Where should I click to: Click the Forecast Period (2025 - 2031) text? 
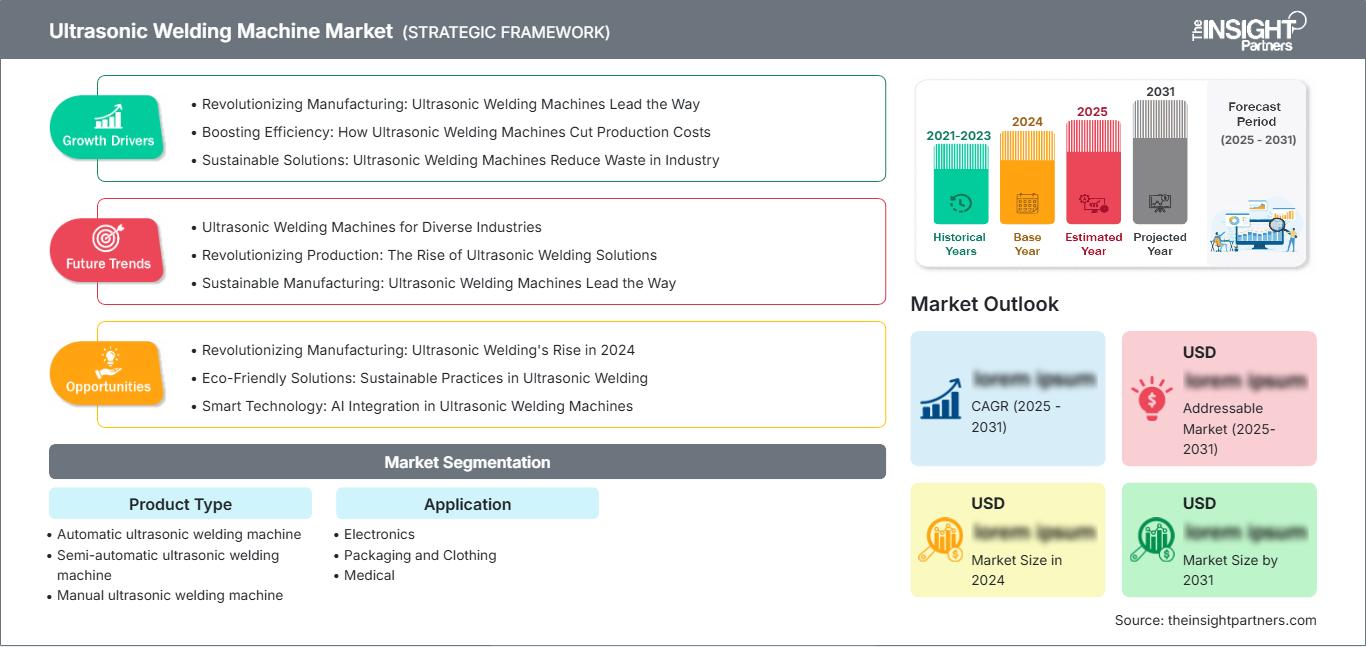point(1258,123)
